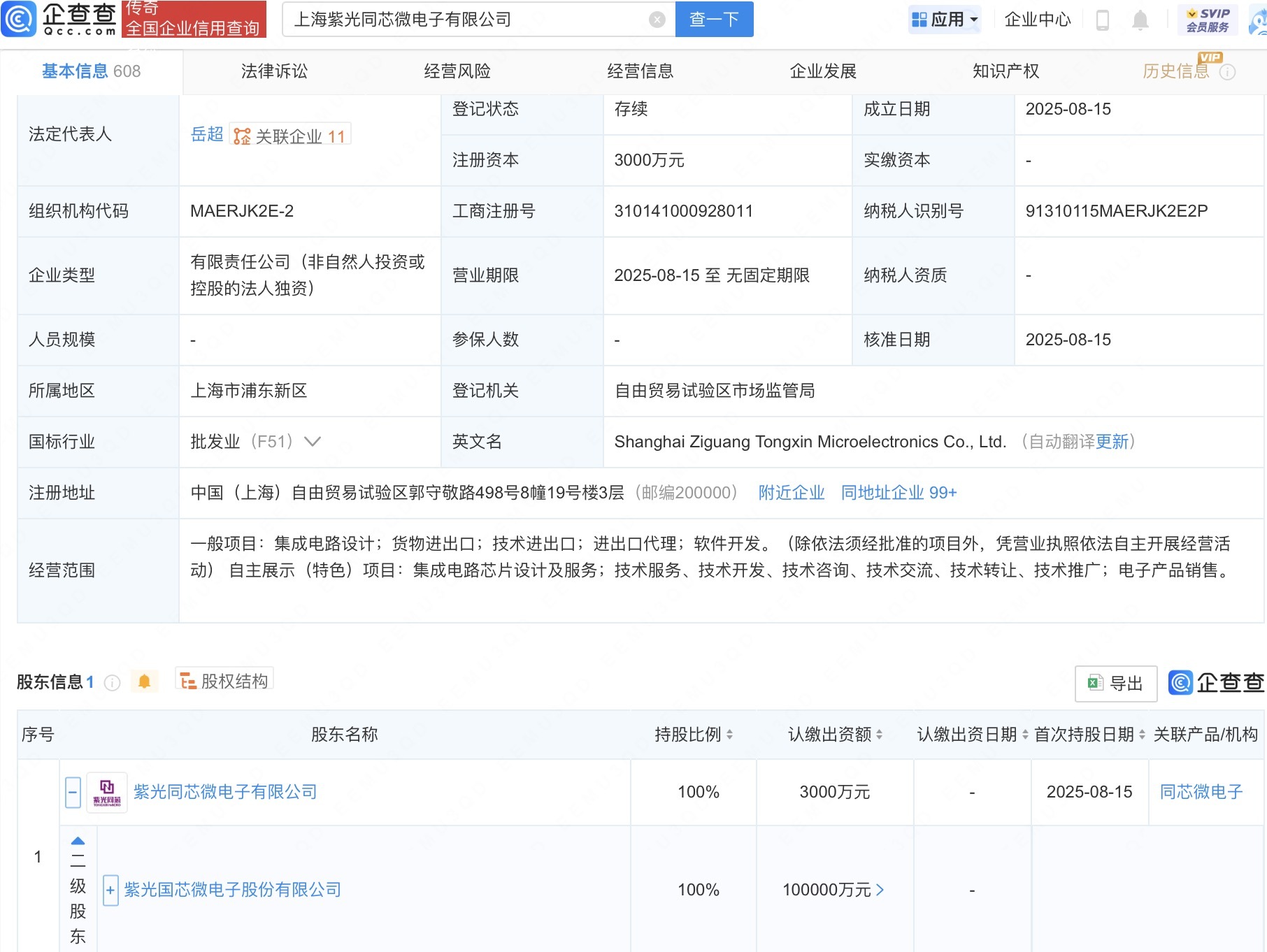Switch to the 法律诉讼 tab
This screenshot has height=952, width=1267.
274,71
